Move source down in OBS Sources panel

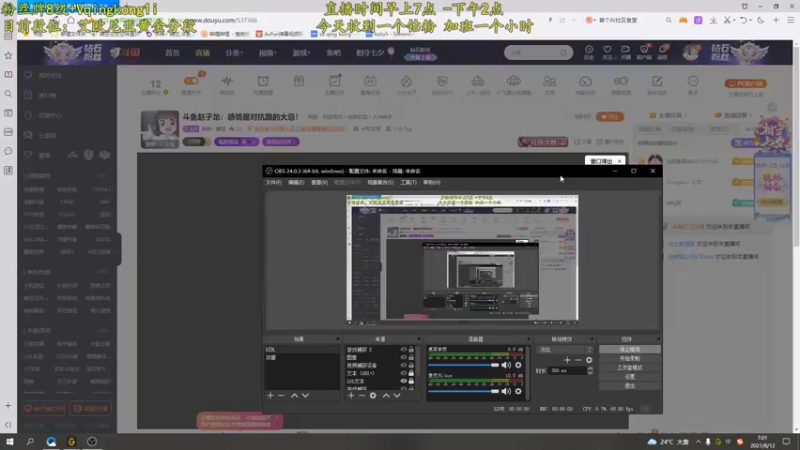(397, 395)
